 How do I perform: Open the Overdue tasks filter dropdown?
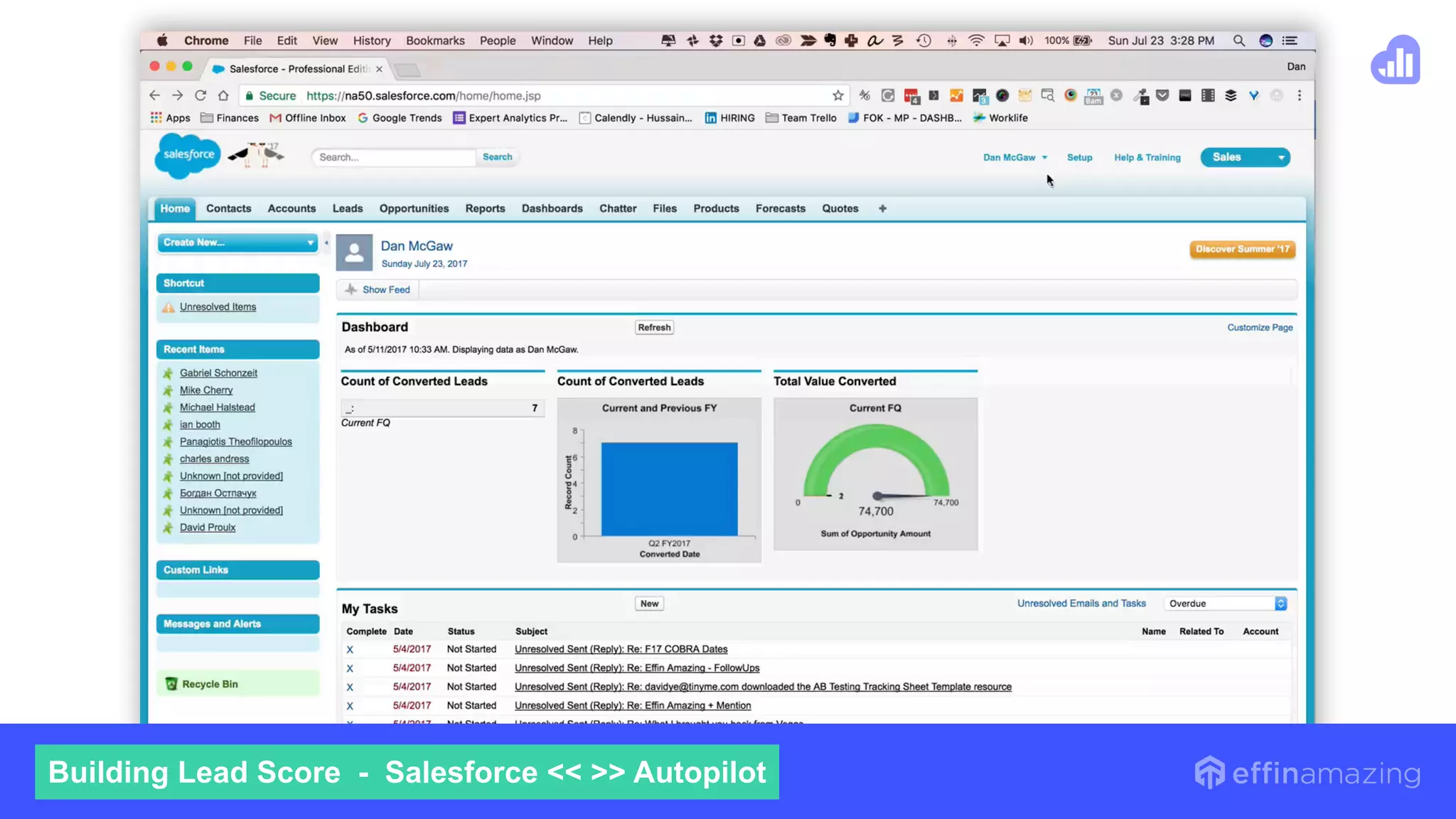(1226, 604)
